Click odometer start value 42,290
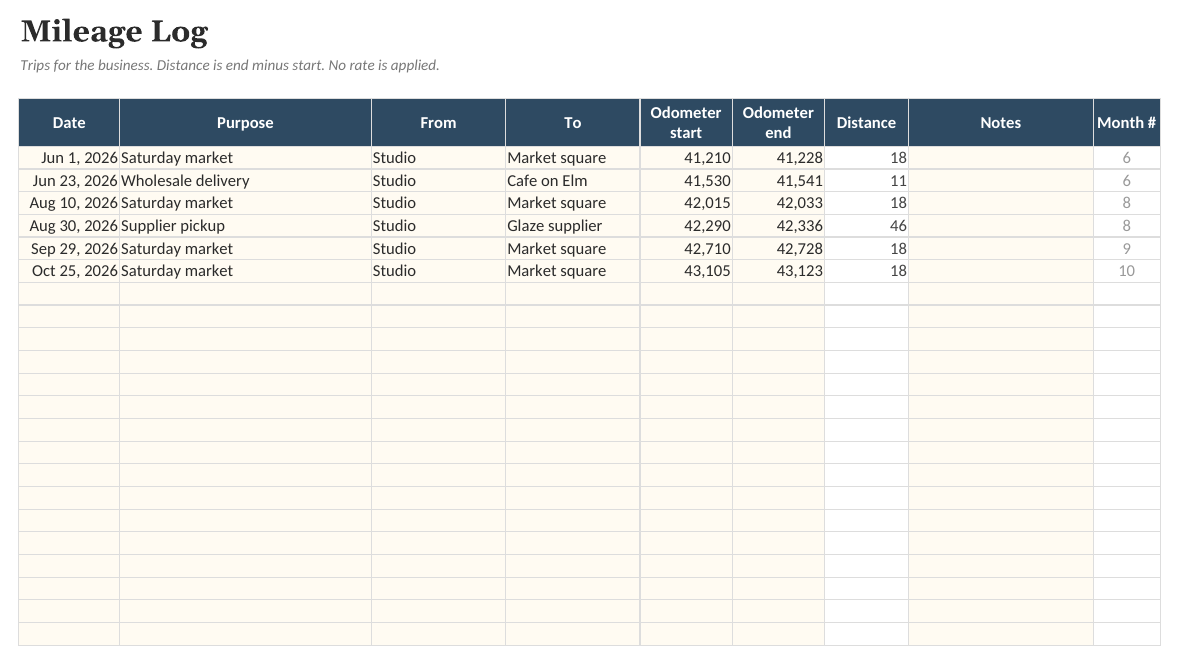 [x=686, y=226]
